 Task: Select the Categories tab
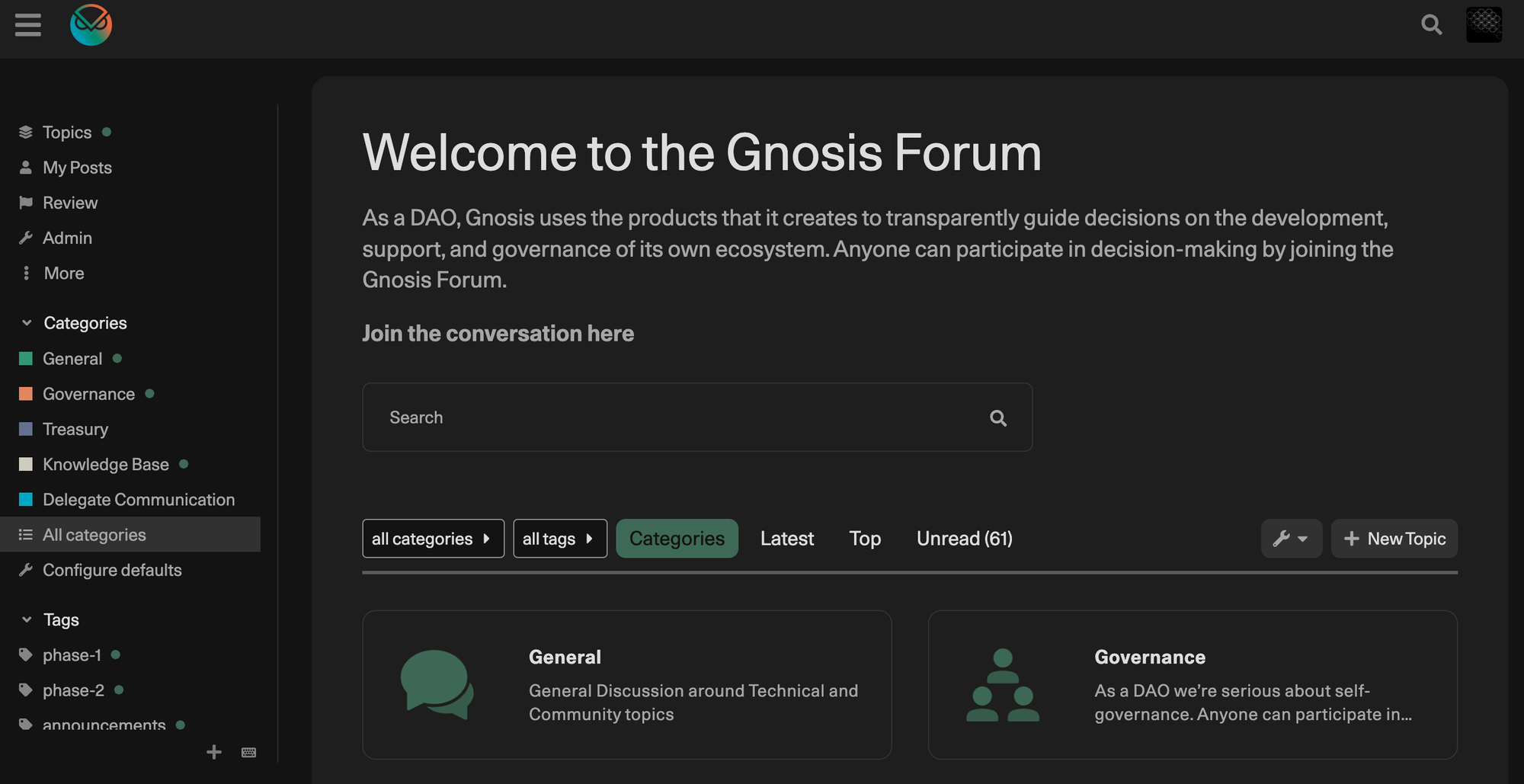(x=677, y=539)
